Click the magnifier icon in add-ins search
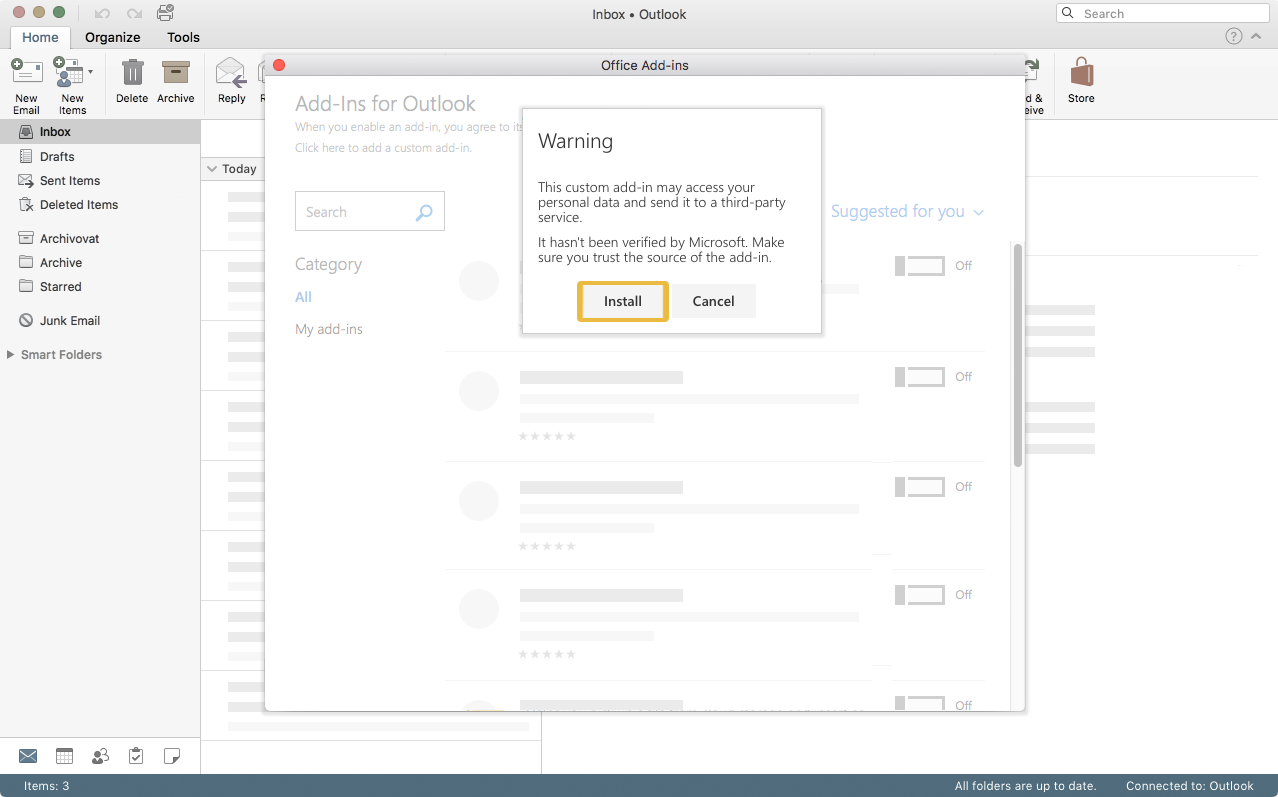 (x=424, y=212)
